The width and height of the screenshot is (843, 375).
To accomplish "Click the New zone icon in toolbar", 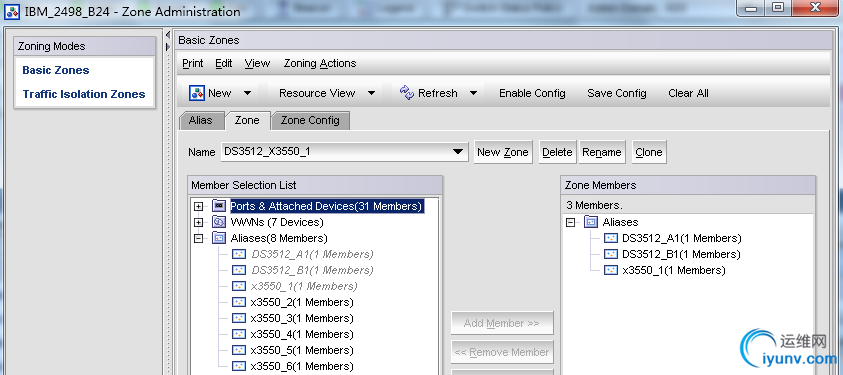I will pos(197,93).
